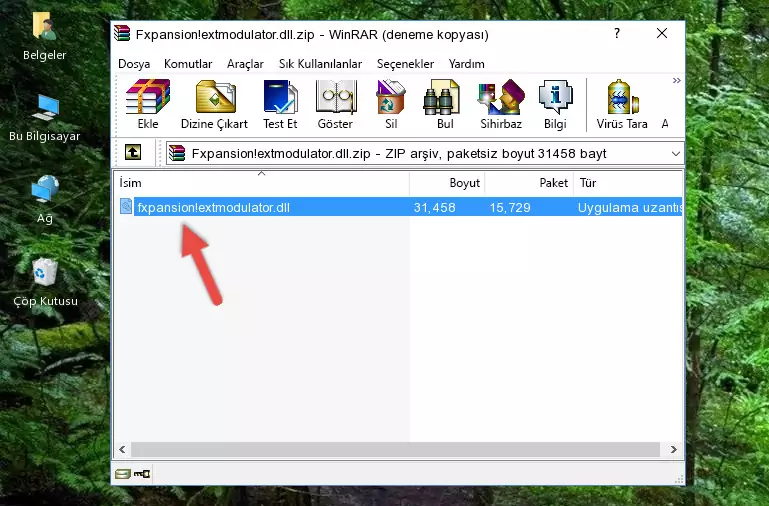Click the archive path address field
Viewport: 769px width, 506px height.
(425, 153)
